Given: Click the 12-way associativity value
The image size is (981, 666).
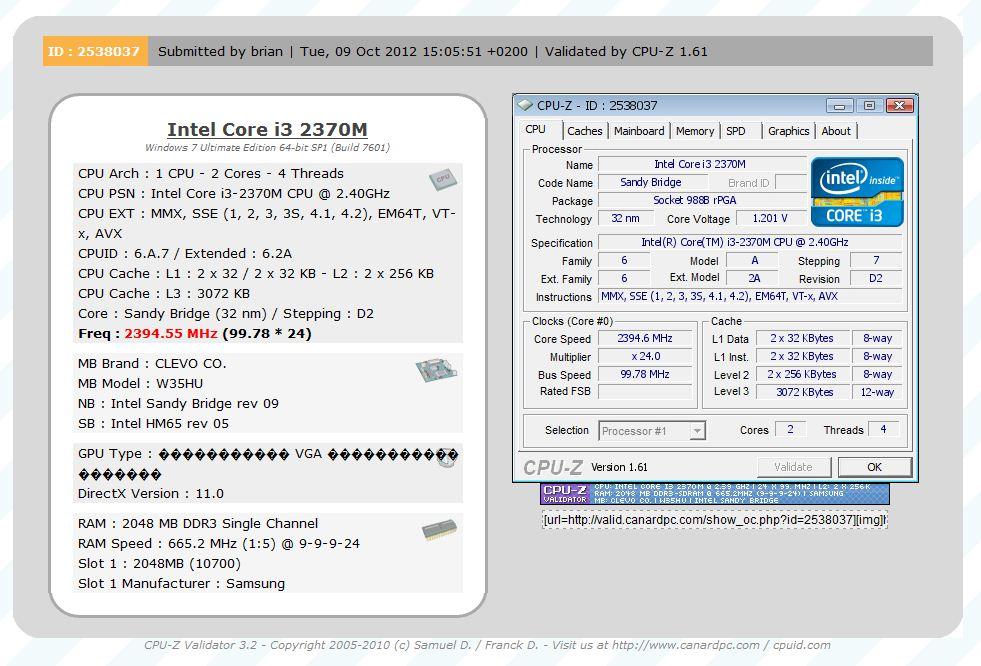Looking at the screenshot, I should pos(877,392).
